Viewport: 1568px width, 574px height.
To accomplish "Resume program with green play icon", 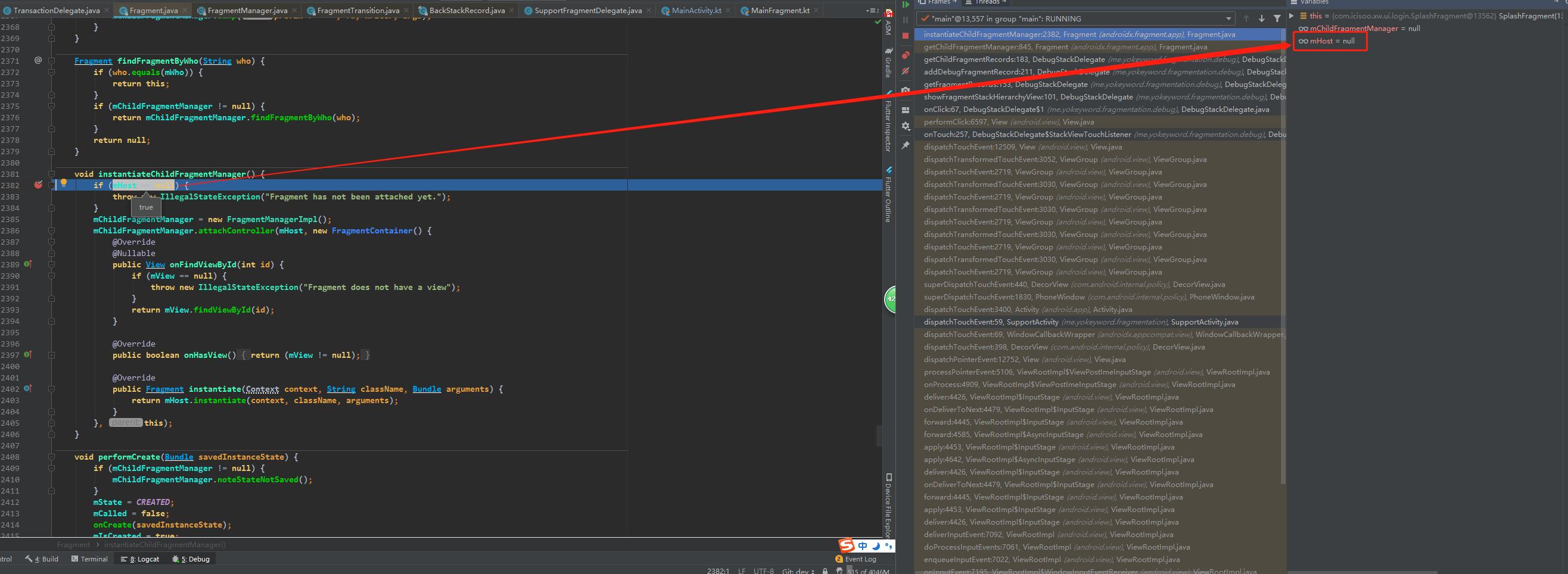I will click(x=905, y=4).
